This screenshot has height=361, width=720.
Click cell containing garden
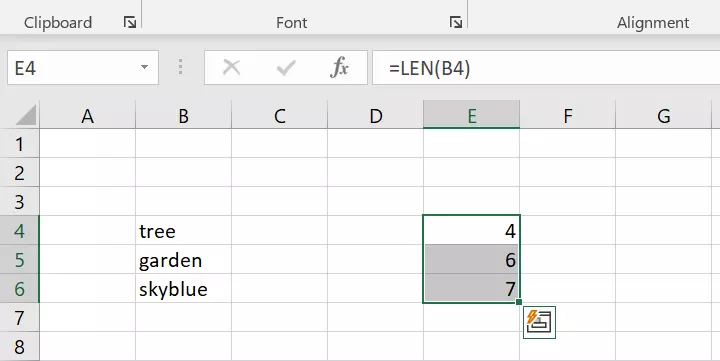click(x=184, y=259)
